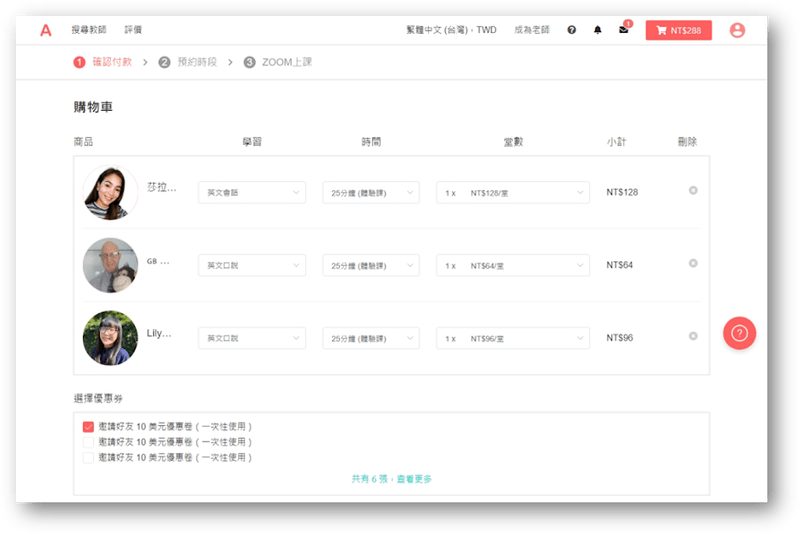Image resolution: width=800 pixels, height=535 pixels.
Task: Open the help question mark icon in header
Action: tap(572, 30)
